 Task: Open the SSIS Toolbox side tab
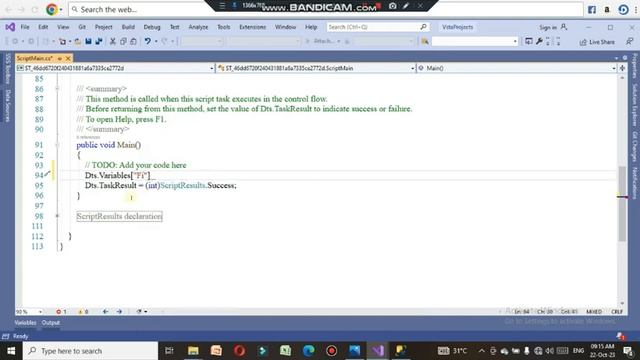click(8, 69)
